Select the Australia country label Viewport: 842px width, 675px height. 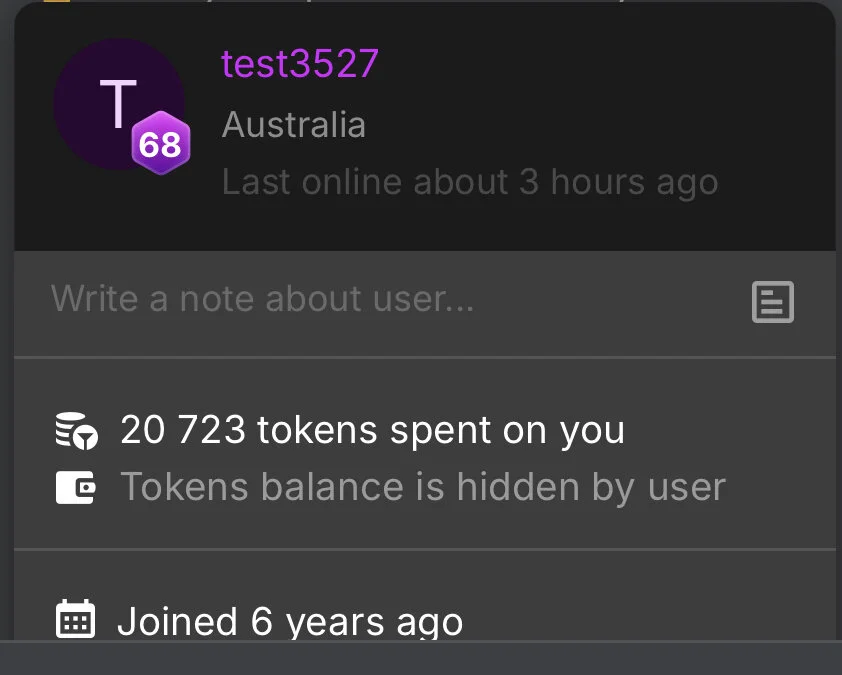(x=294, y=125)
